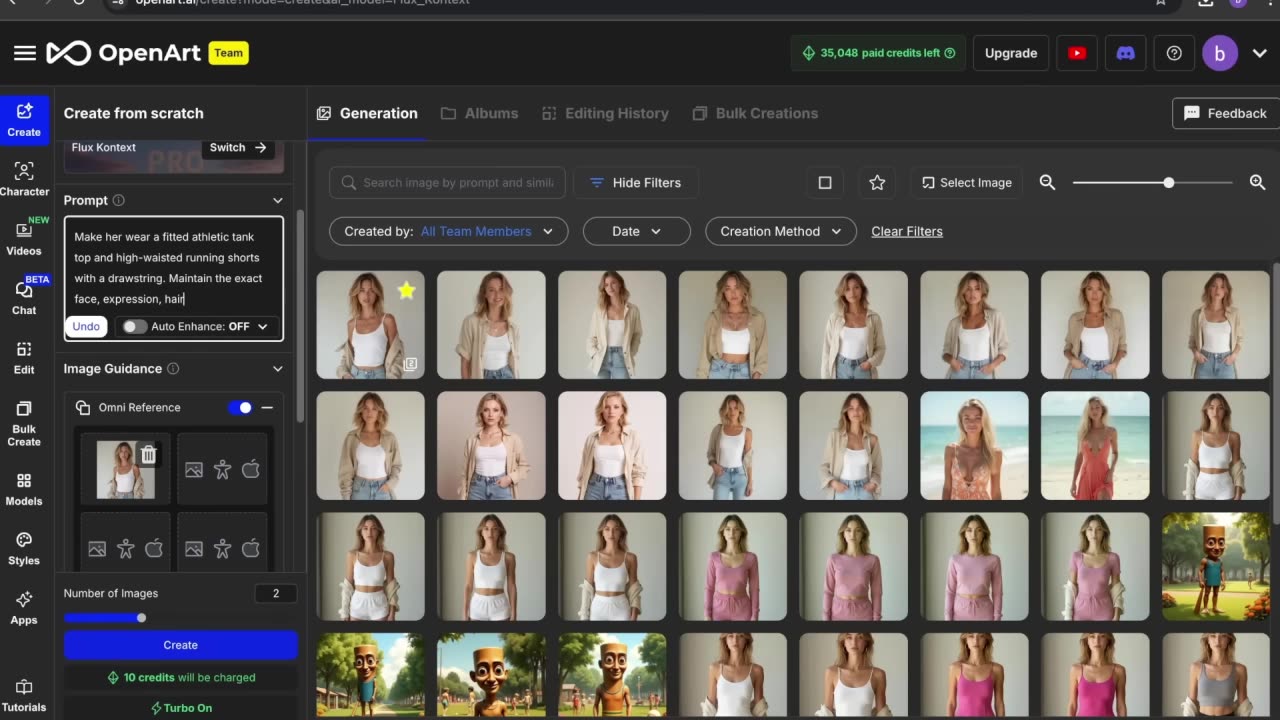This screenshot has width=1280, height=720.
Task: Open Videos in the left sidebar
Action: point(24,238)
